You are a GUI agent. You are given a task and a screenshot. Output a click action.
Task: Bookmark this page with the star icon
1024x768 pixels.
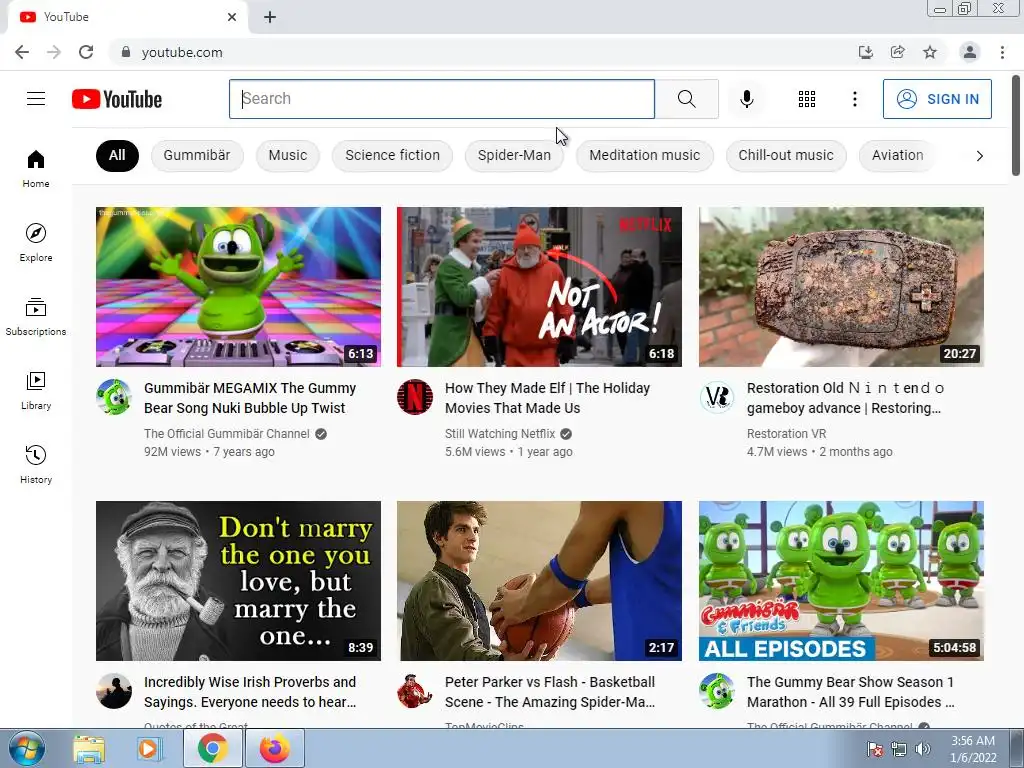coord(930,52)
